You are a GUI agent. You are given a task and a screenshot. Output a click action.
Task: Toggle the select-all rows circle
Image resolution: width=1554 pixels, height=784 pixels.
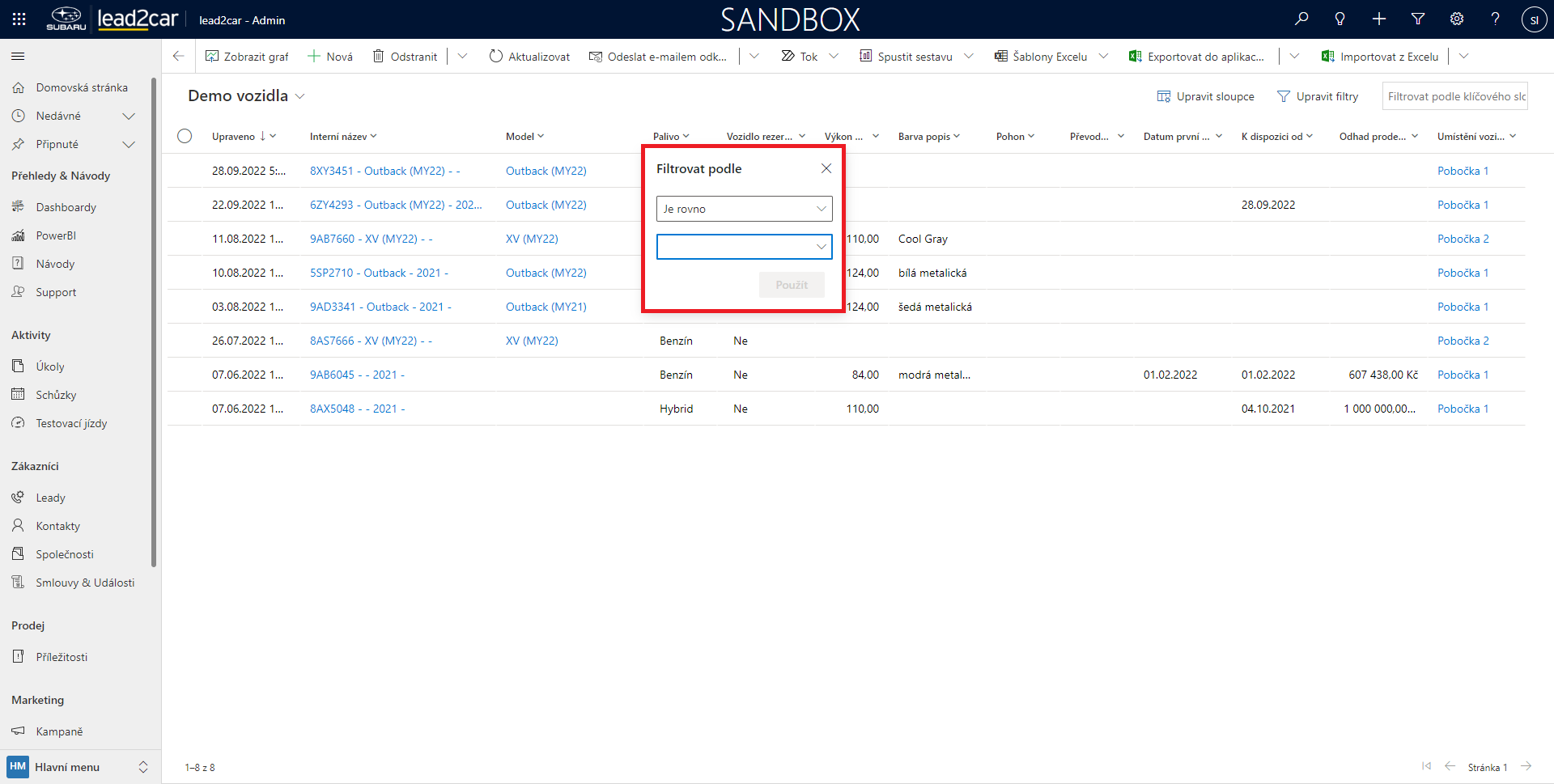pyautogui.click(x=185, y=136)
